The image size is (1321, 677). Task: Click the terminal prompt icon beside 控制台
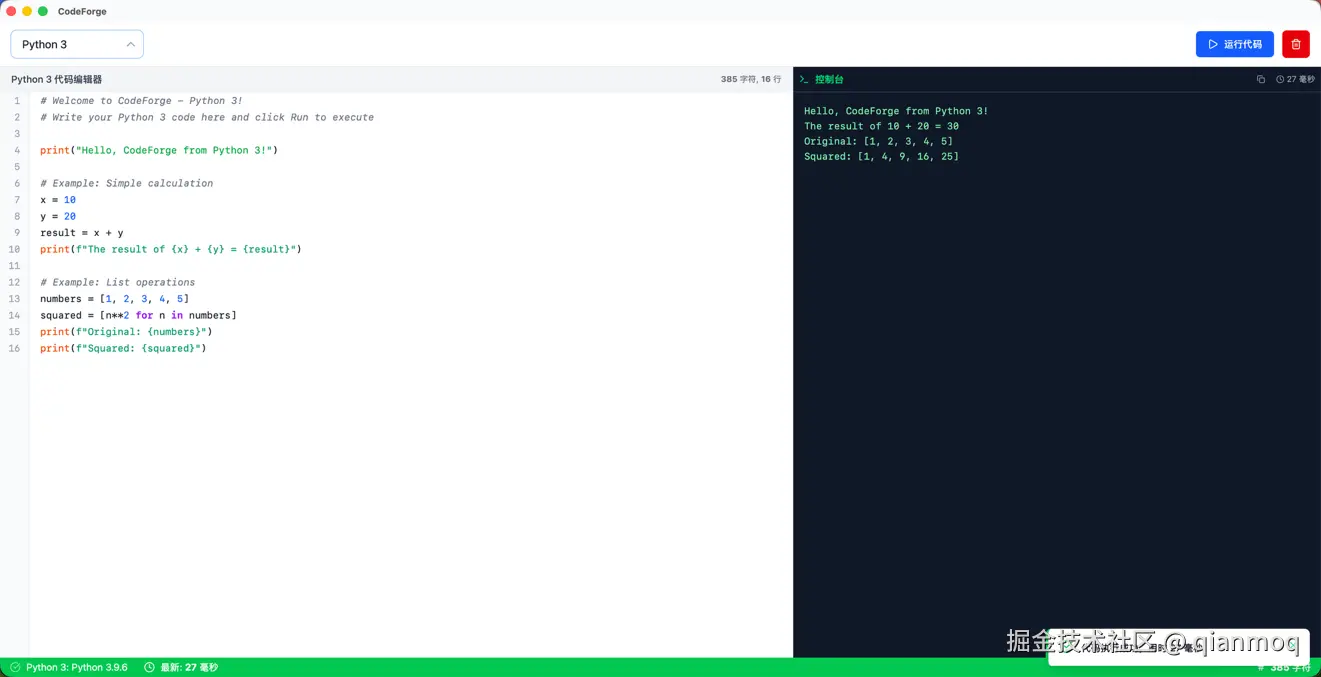804,79
